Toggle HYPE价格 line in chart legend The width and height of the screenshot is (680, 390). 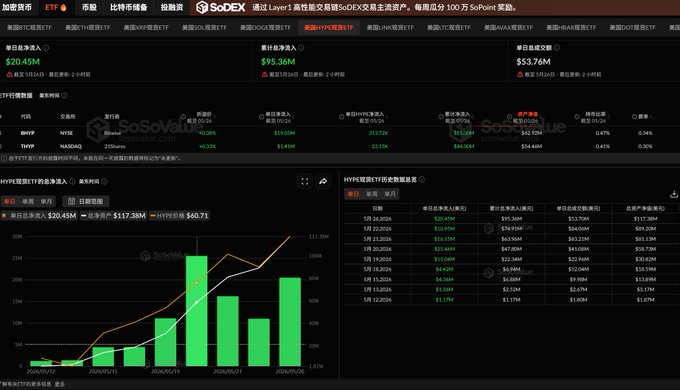pyautogui.click(x=179, y=216)
